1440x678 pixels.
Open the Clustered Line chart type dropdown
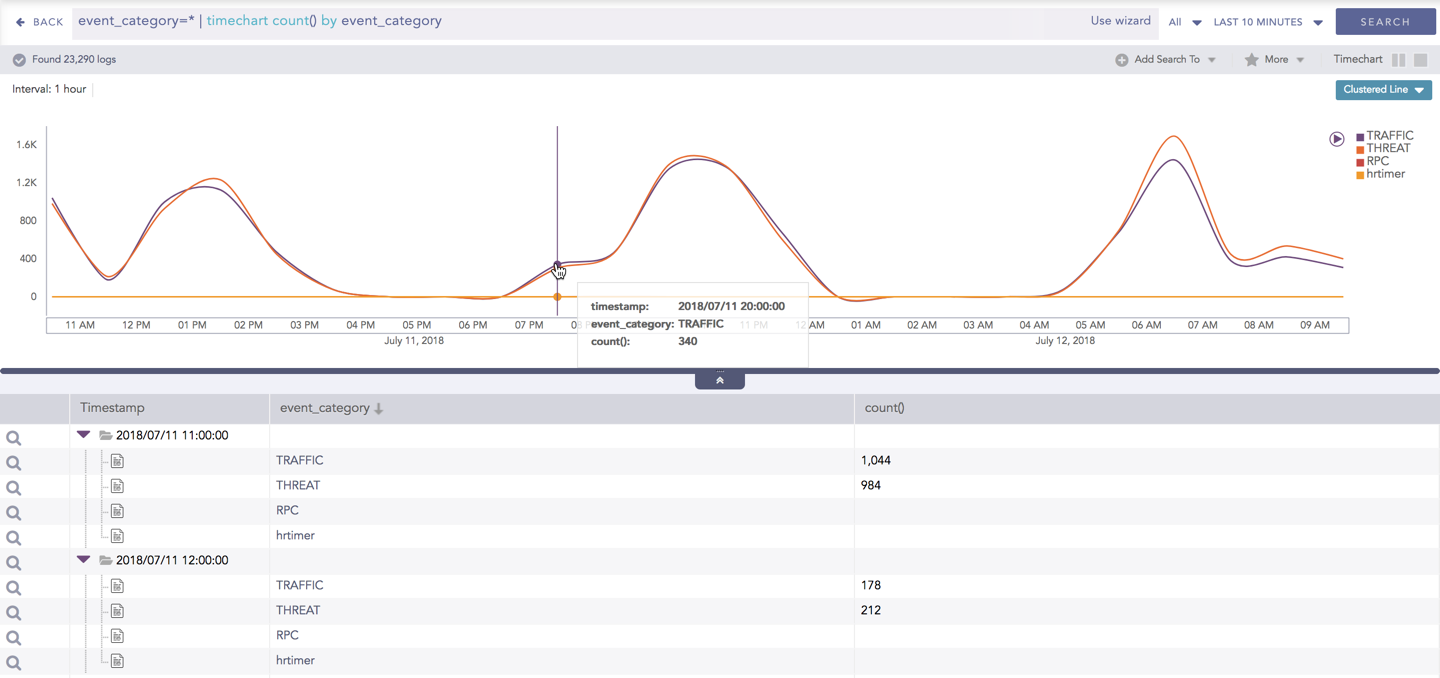coord(1383,90)
